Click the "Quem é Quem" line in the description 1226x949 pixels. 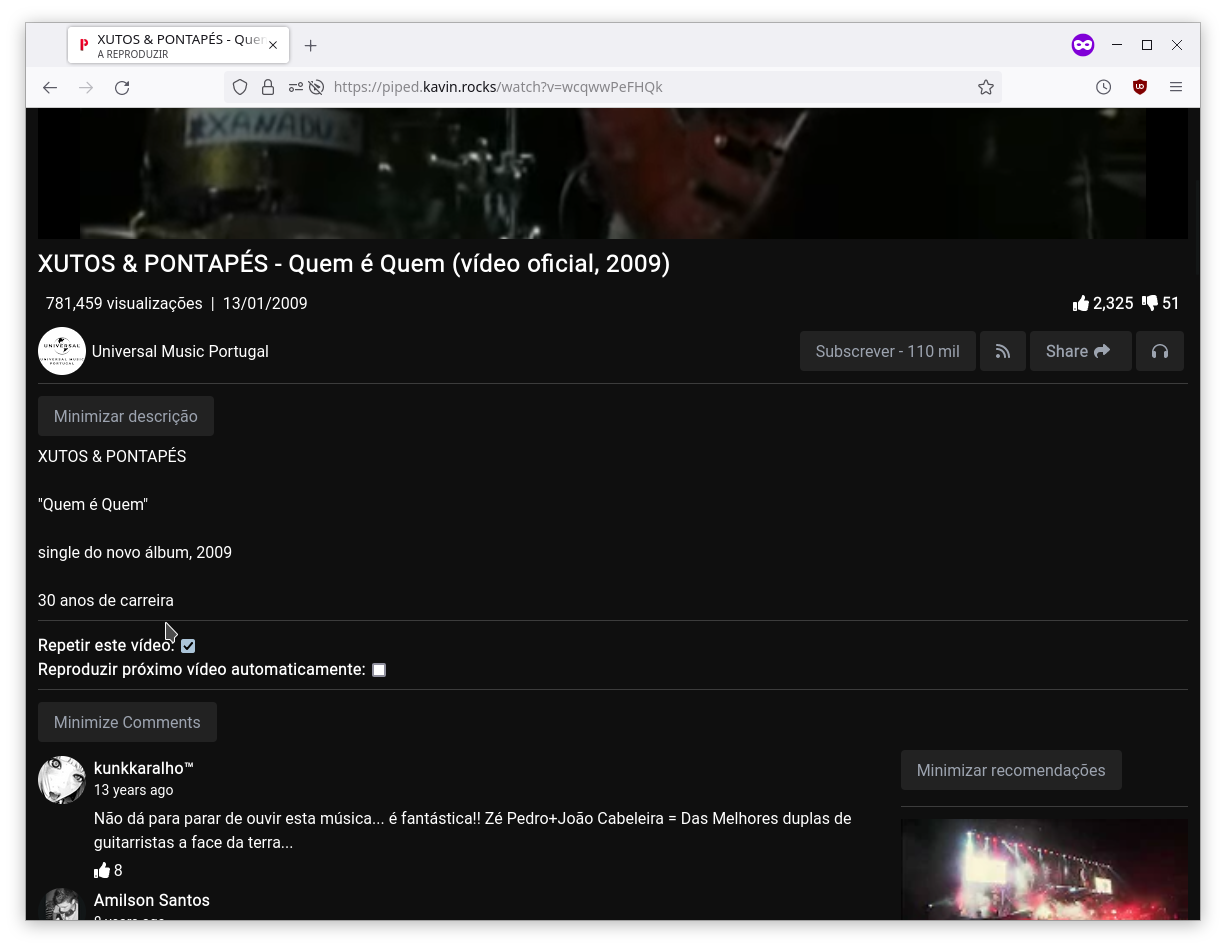point(93,504)
